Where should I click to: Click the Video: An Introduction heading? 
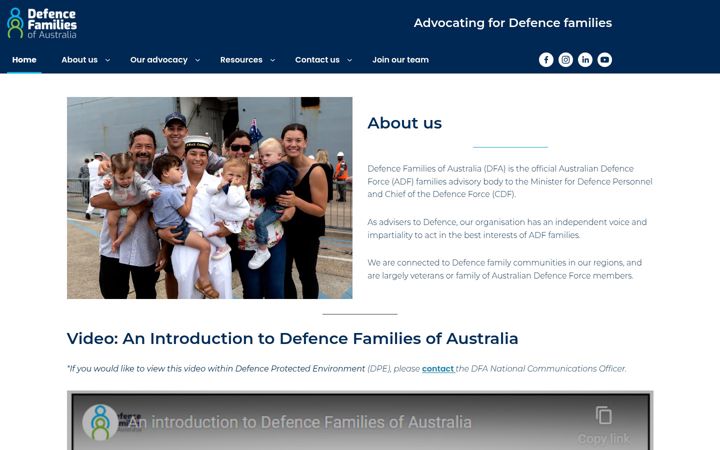pyautogui.click(x=292, y=338)
